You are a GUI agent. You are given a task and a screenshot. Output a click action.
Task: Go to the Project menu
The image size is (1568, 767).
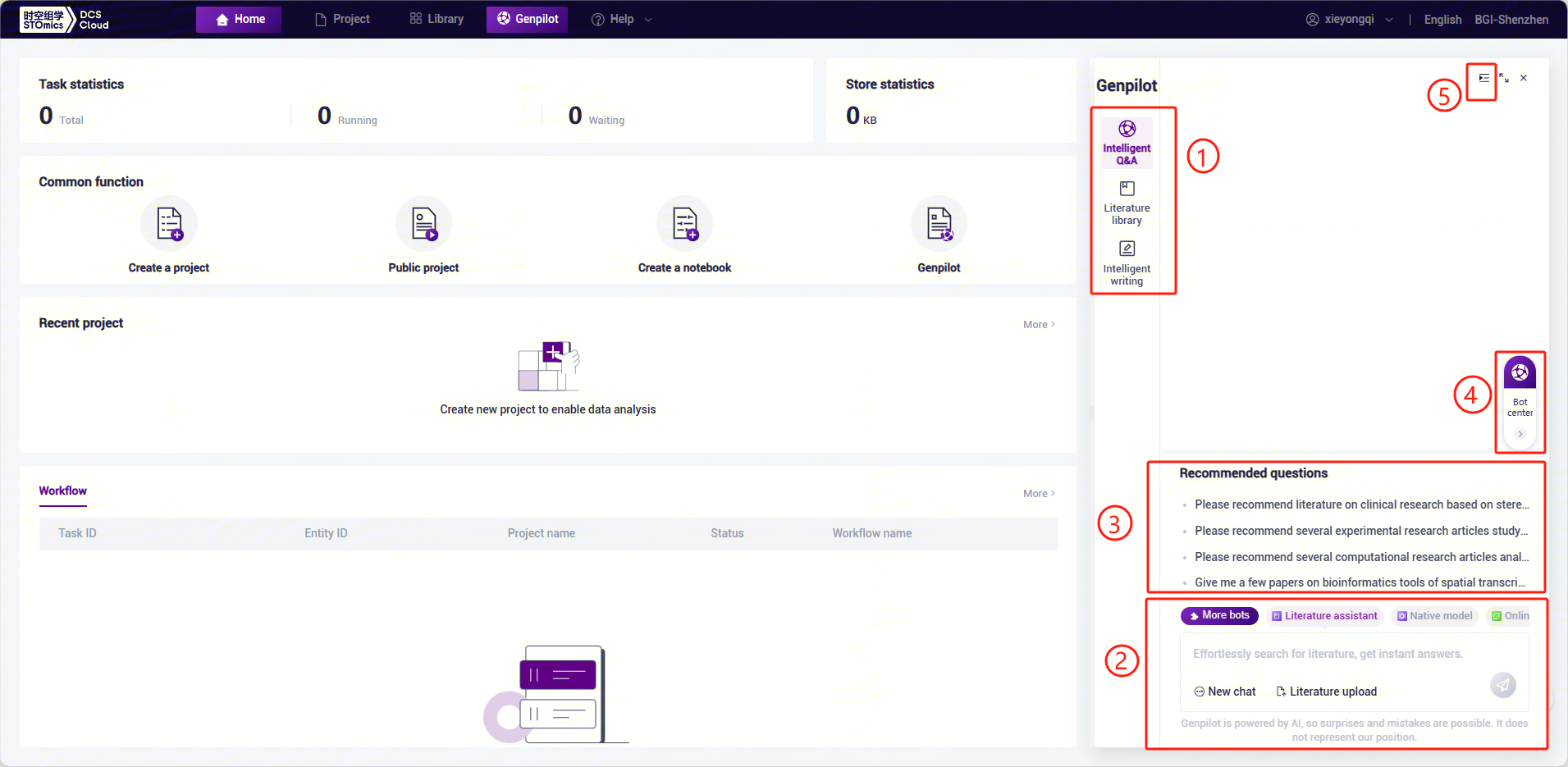(x=343, y=20)
